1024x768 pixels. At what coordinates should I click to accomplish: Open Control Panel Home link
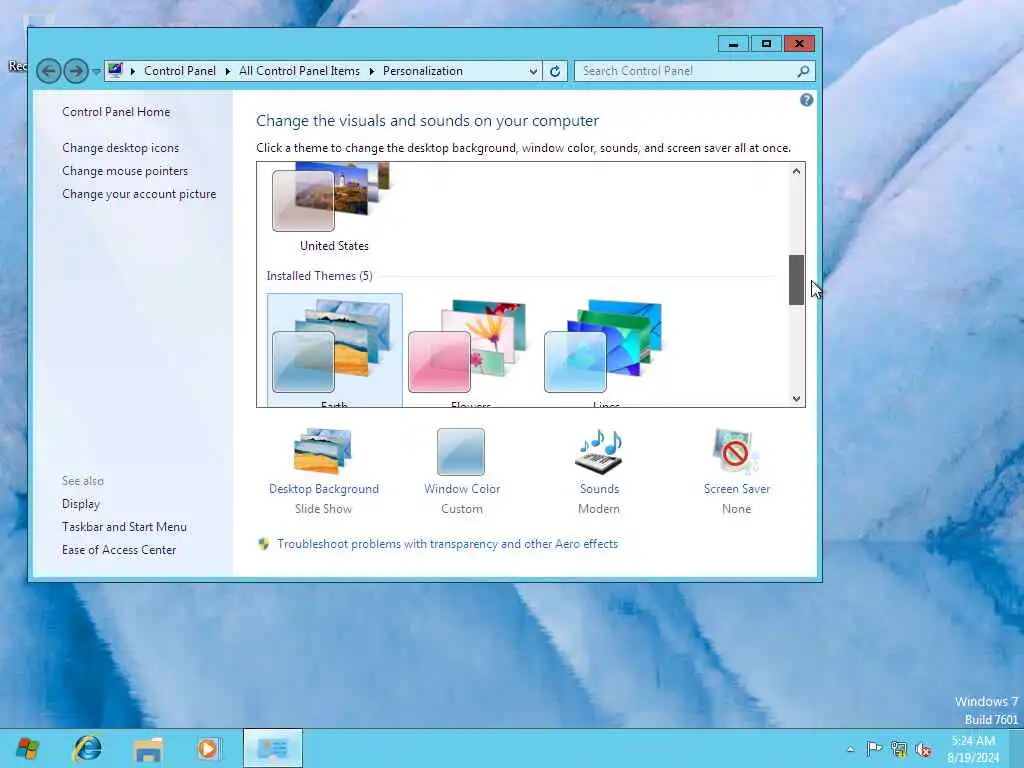(116, 112)
